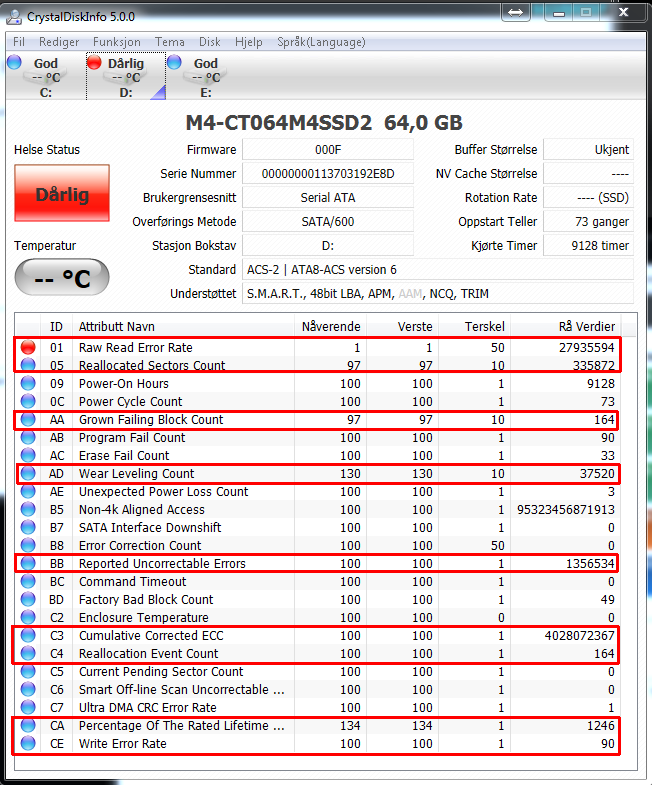Click the Serial ATA interface field
The height and width of the screenshot is (785, 652).
click(x=328, y=198)
